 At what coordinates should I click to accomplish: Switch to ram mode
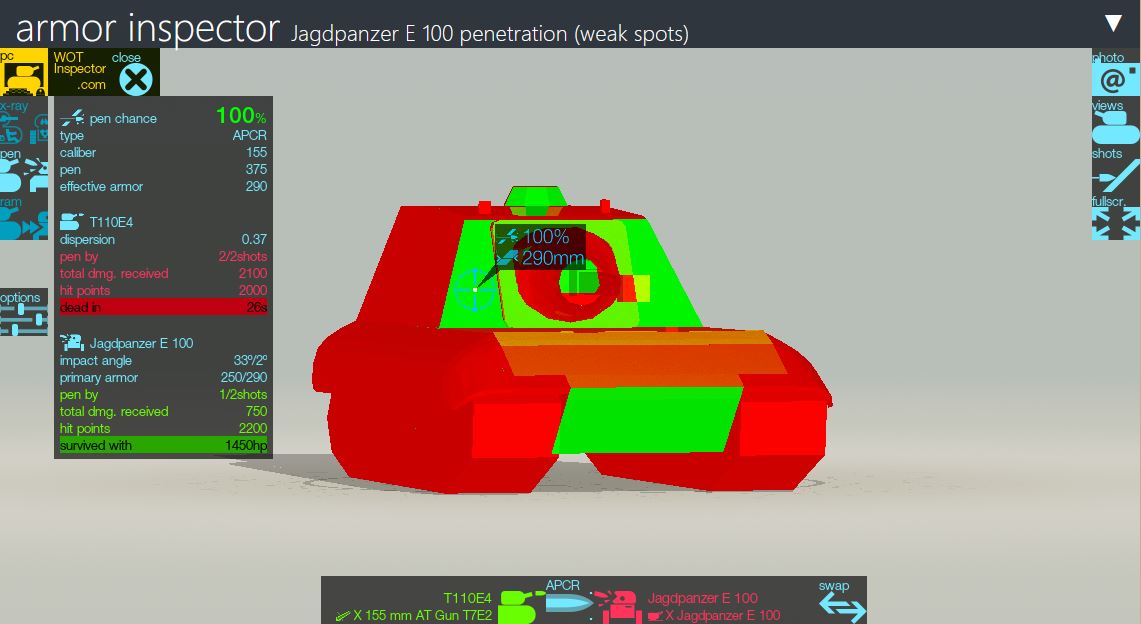(24, 219)
